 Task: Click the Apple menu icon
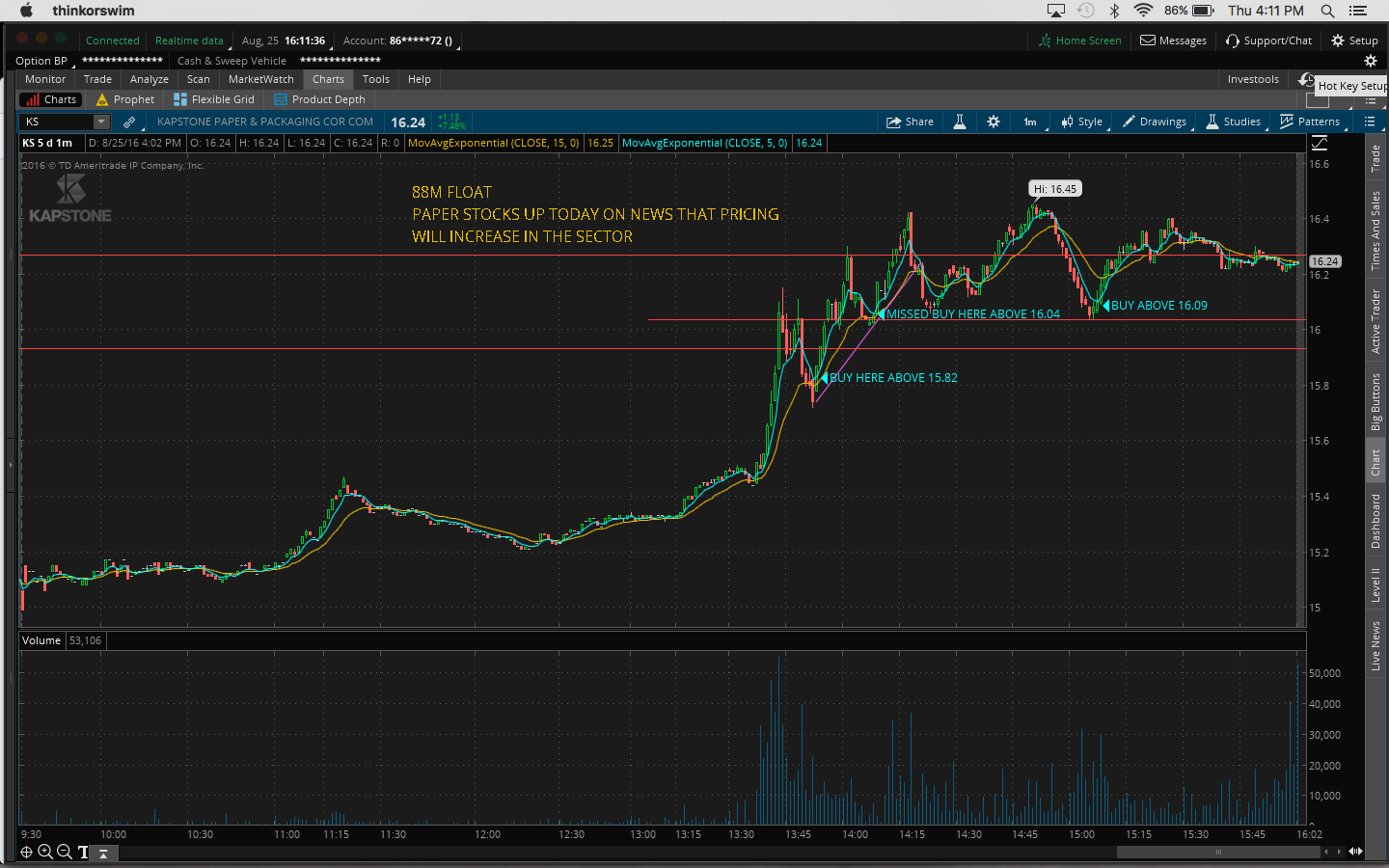(27, 11)
